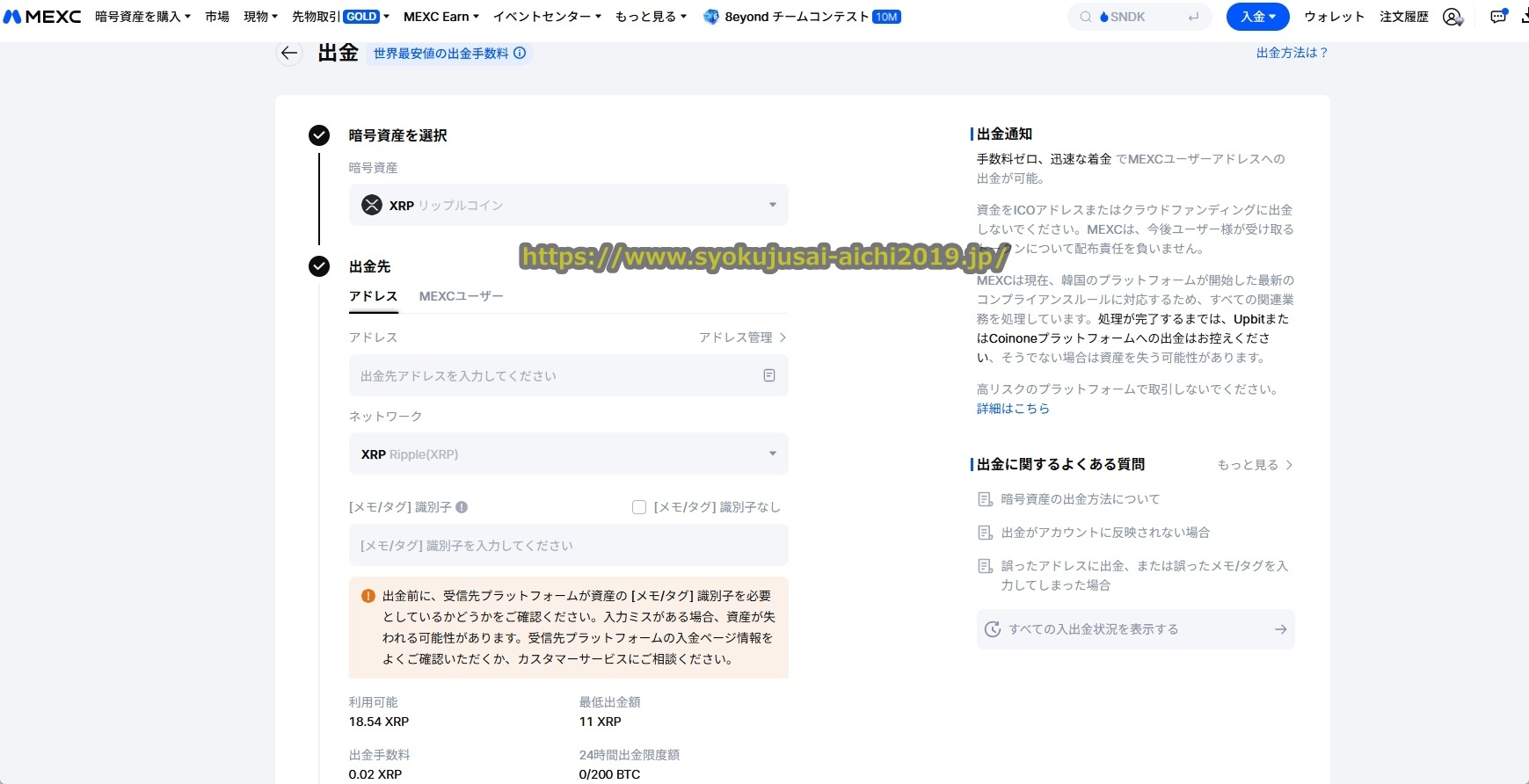Click the clock history icon
This screenshot has width=1529, height=784.
click(993, 629)
